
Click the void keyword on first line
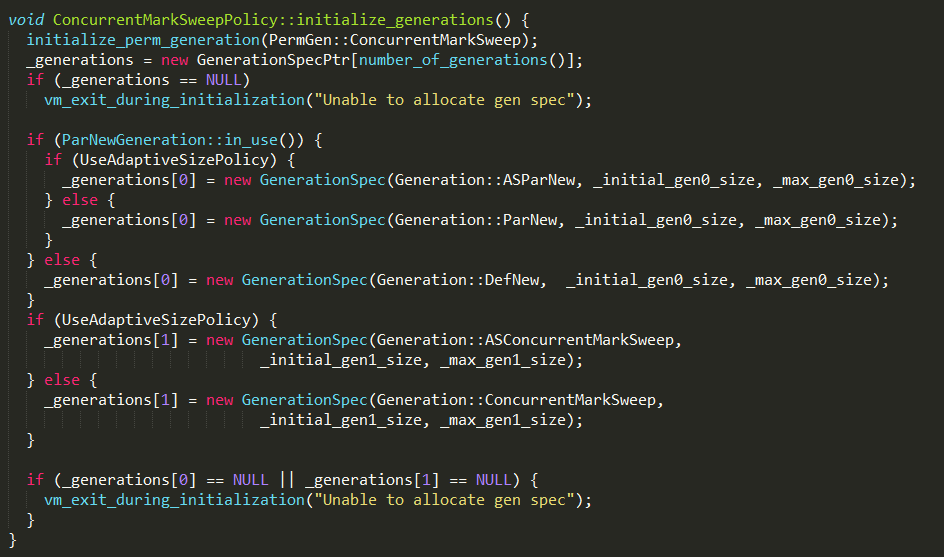26,19
